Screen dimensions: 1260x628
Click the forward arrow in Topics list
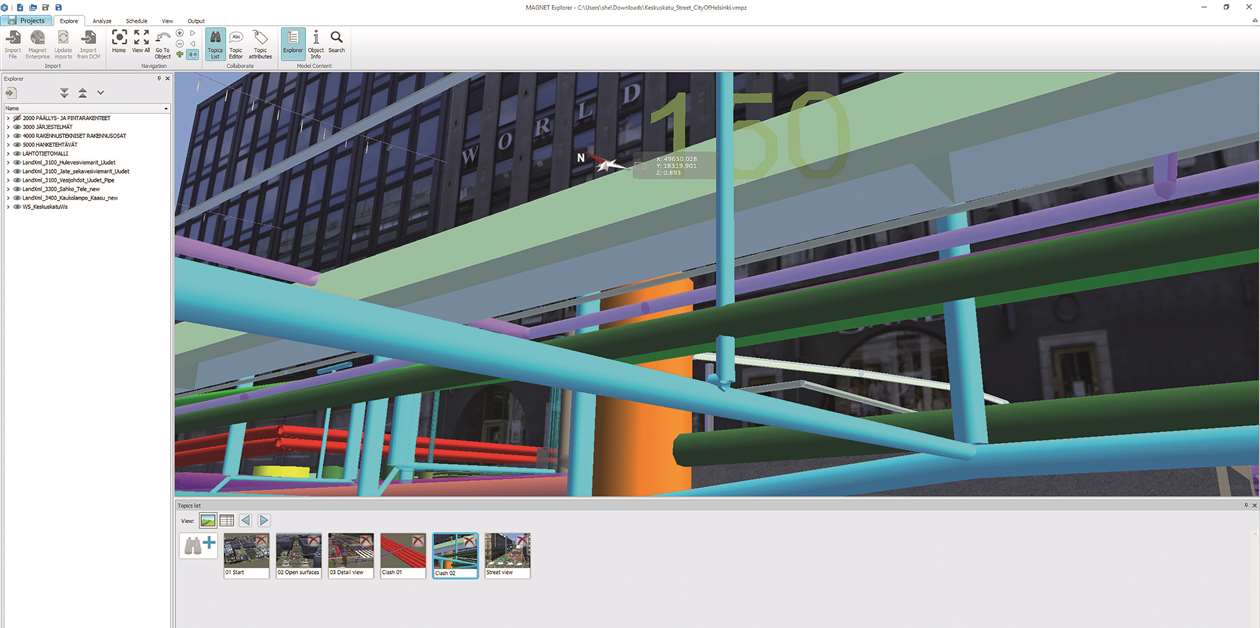pyautogui.click(x=263, y=520)
